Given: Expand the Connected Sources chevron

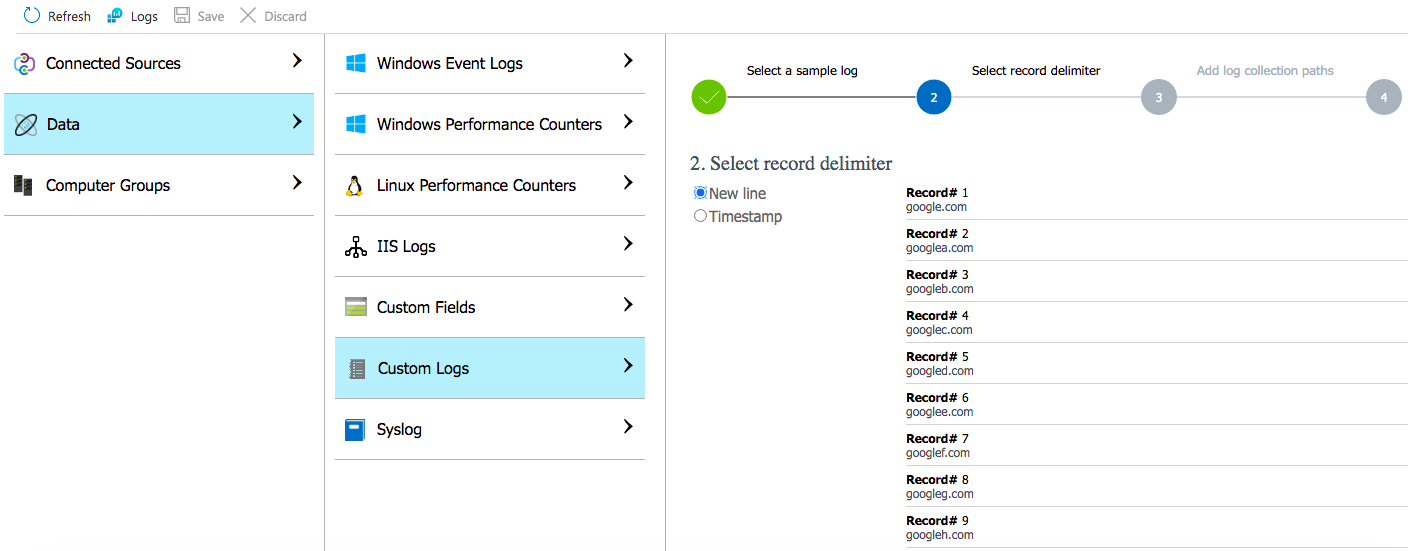Looking at the screenshot, I should [x=297, y=61].
